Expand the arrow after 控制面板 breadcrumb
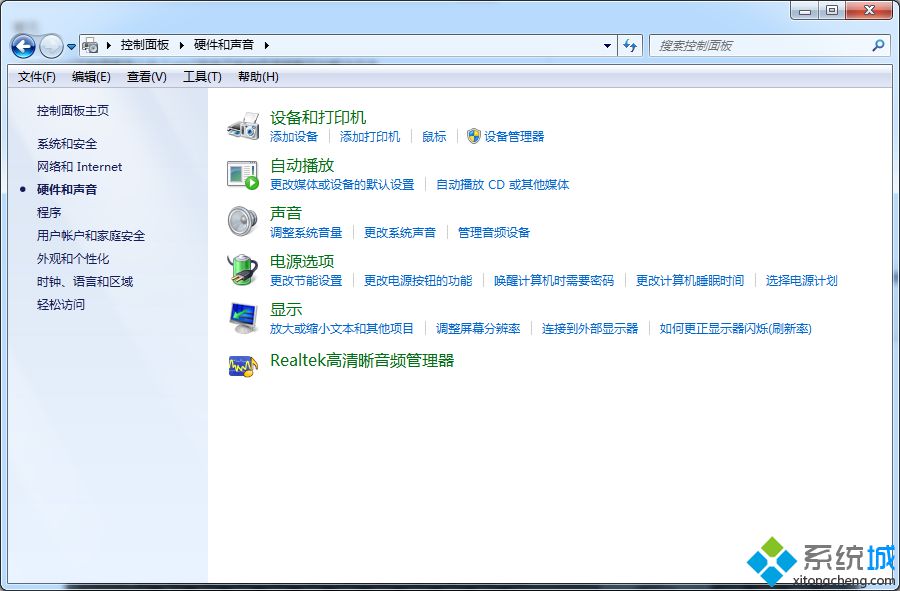 tap(181, 45)
